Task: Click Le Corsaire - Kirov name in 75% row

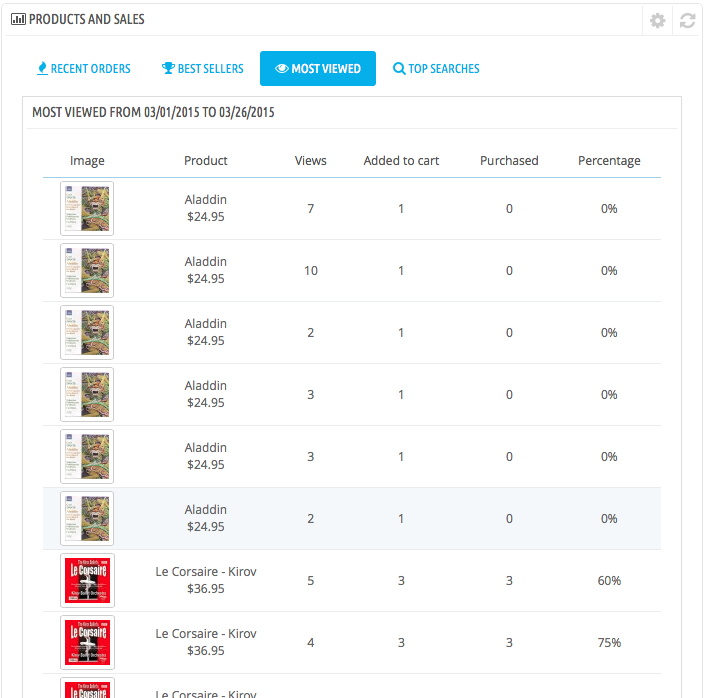Action: pos(206,634)
